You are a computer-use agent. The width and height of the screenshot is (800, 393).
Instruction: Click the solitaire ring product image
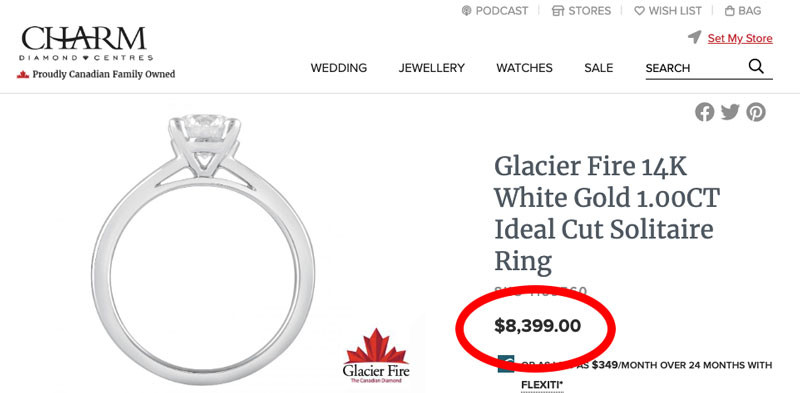pyautogui.click(x=203, y=250)
